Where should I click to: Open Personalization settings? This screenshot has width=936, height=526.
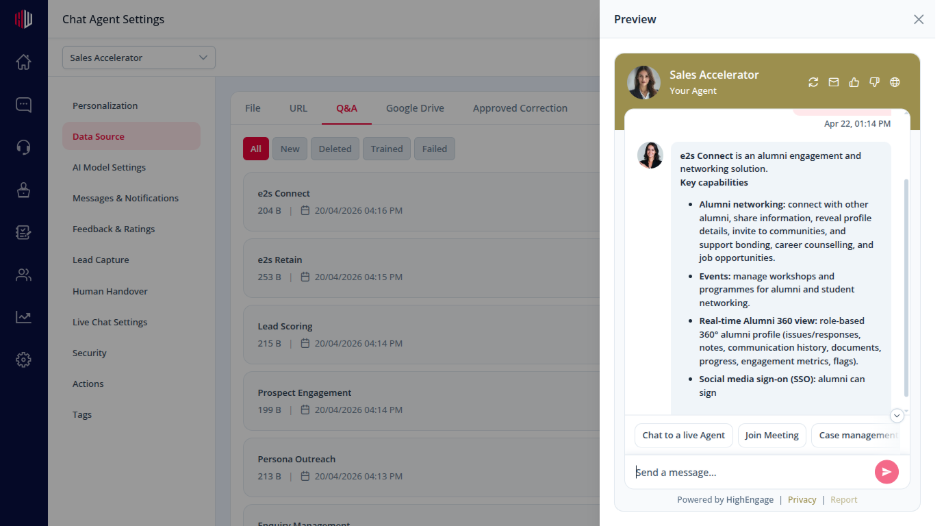pos(131,106)
